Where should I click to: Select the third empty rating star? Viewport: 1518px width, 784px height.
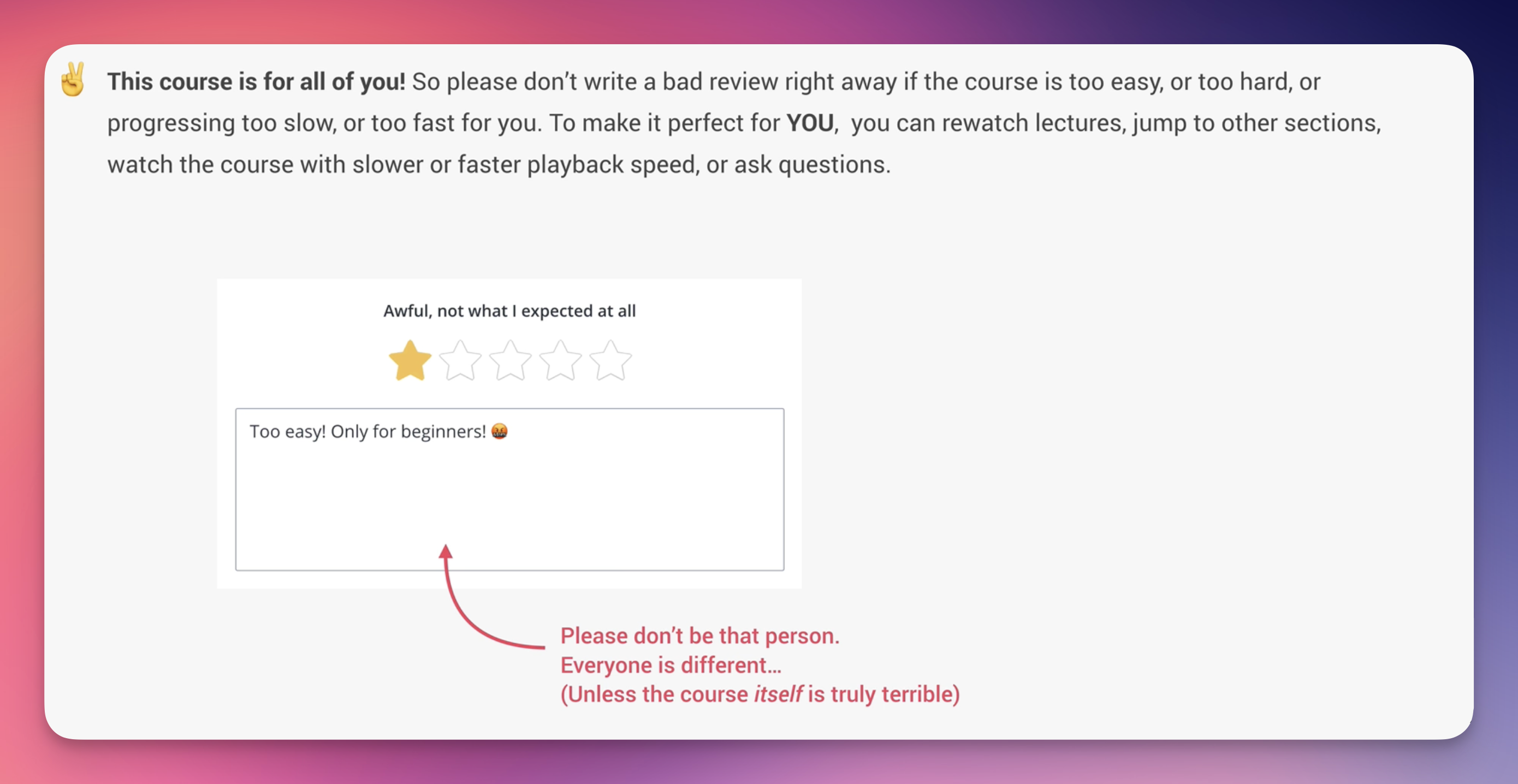pos(511,360)
